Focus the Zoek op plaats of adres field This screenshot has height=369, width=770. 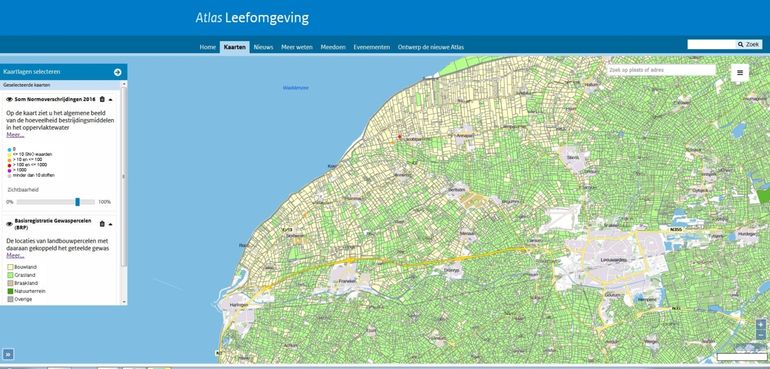tap(661, 70)
